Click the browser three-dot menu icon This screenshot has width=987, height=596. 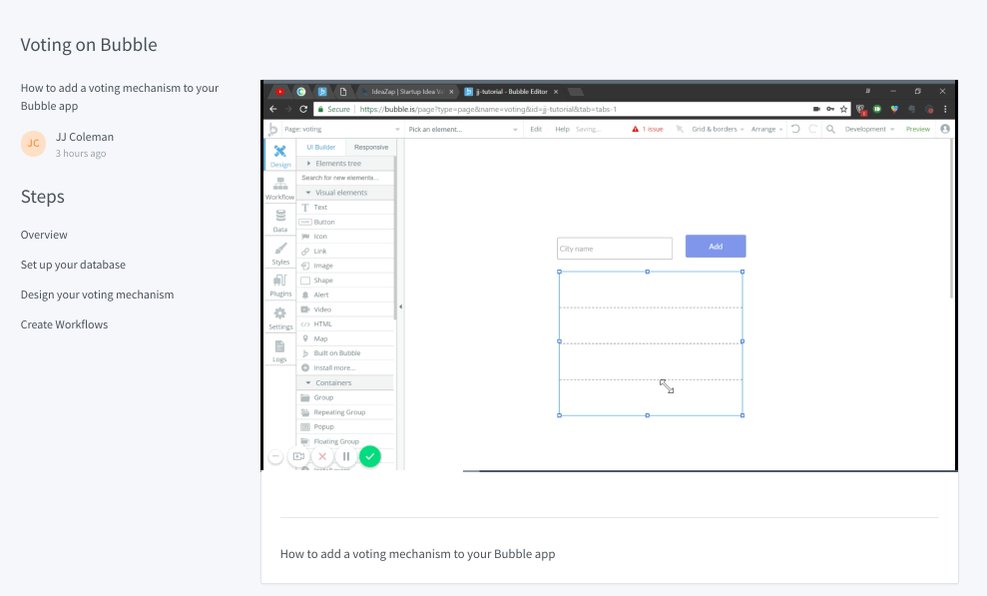coord(945,109)
